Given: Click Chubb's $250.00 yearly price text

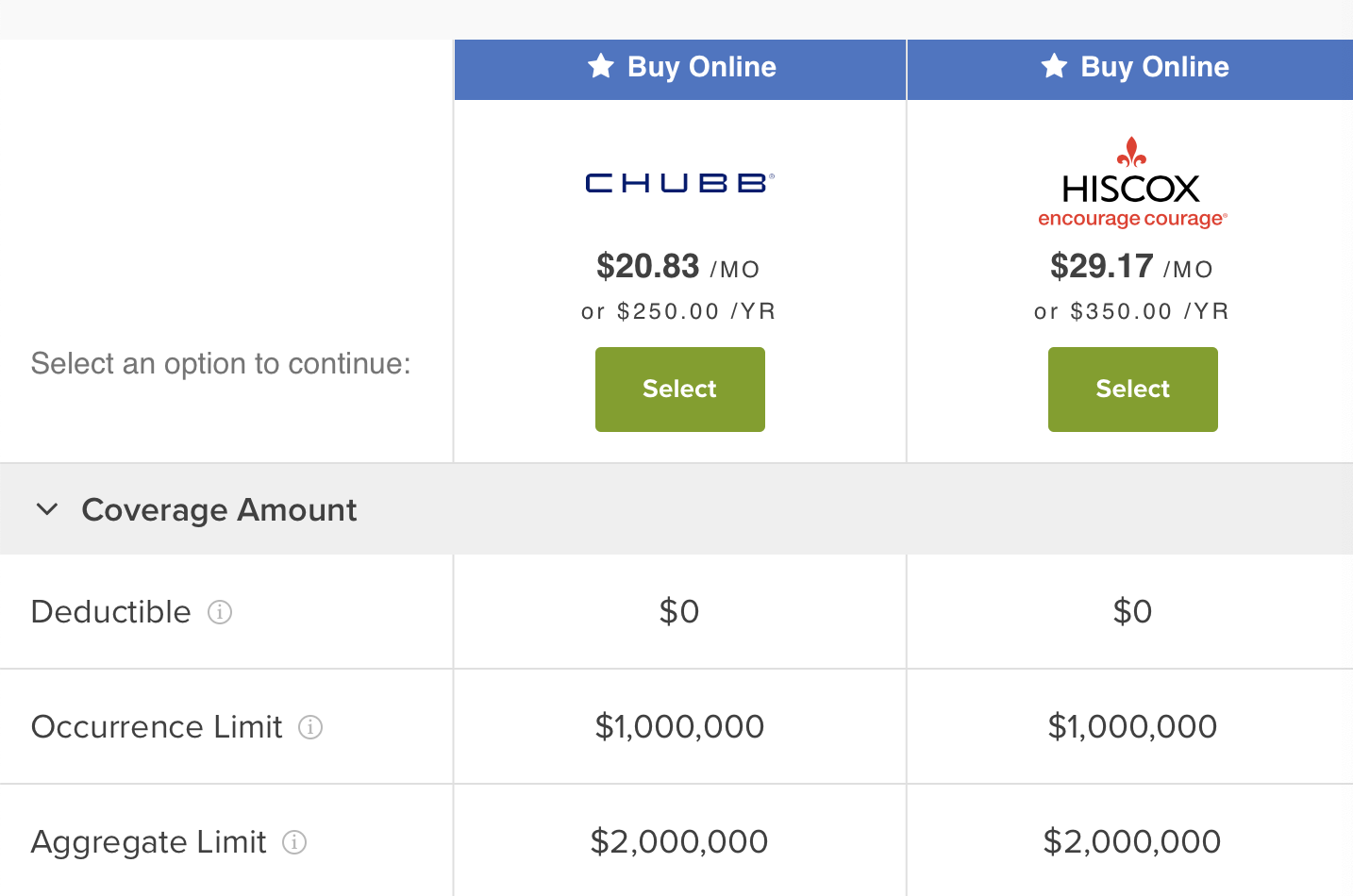Looking at the screenshot, I should [678, 311].
